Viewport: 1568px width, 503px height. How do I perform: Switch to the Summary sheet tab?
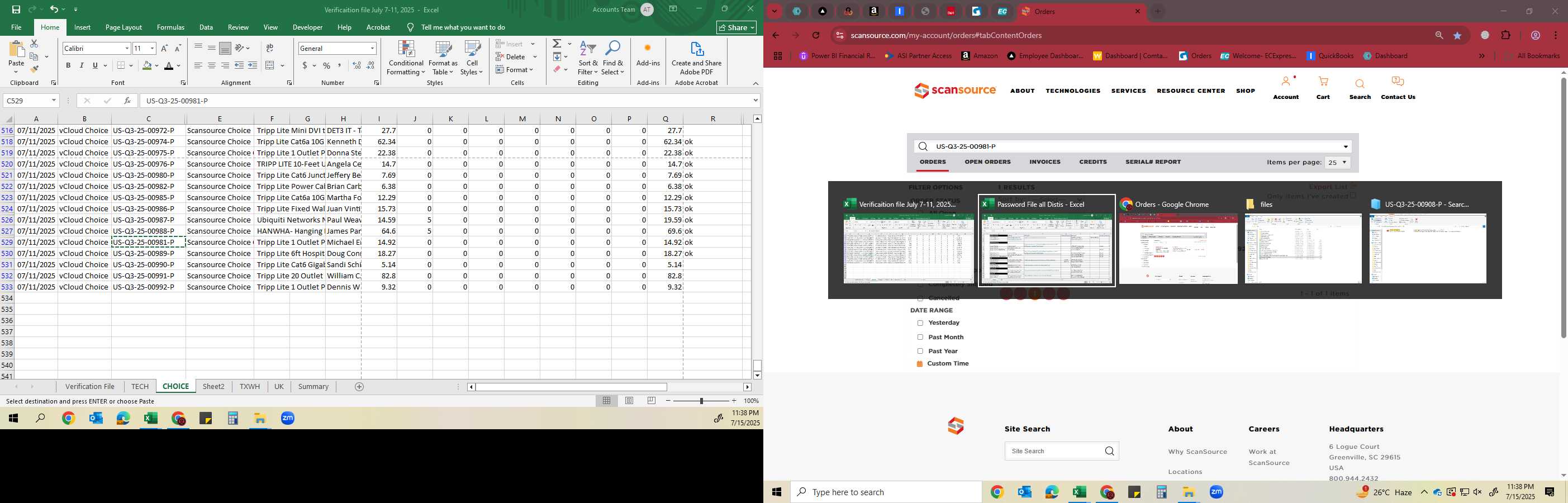[x=313, y=387]
